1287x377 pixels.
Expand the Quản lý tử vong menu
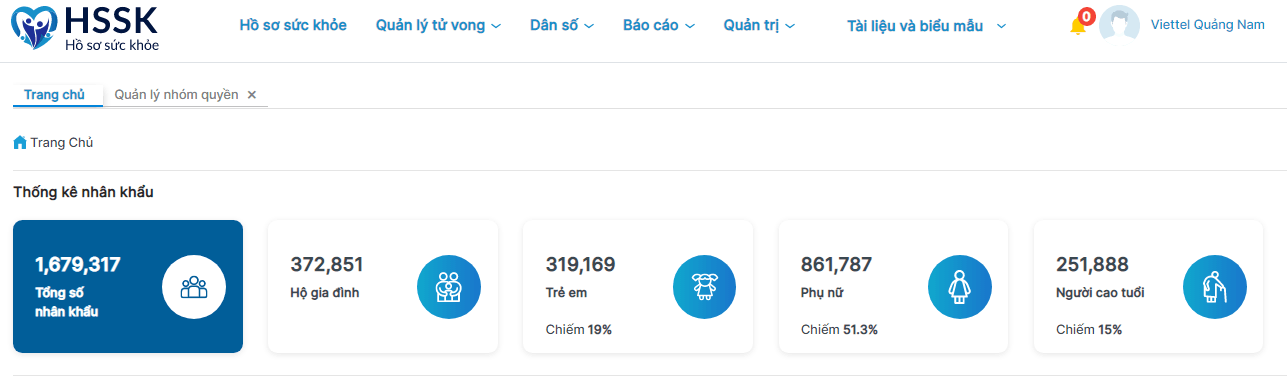[x=438, y=25]
